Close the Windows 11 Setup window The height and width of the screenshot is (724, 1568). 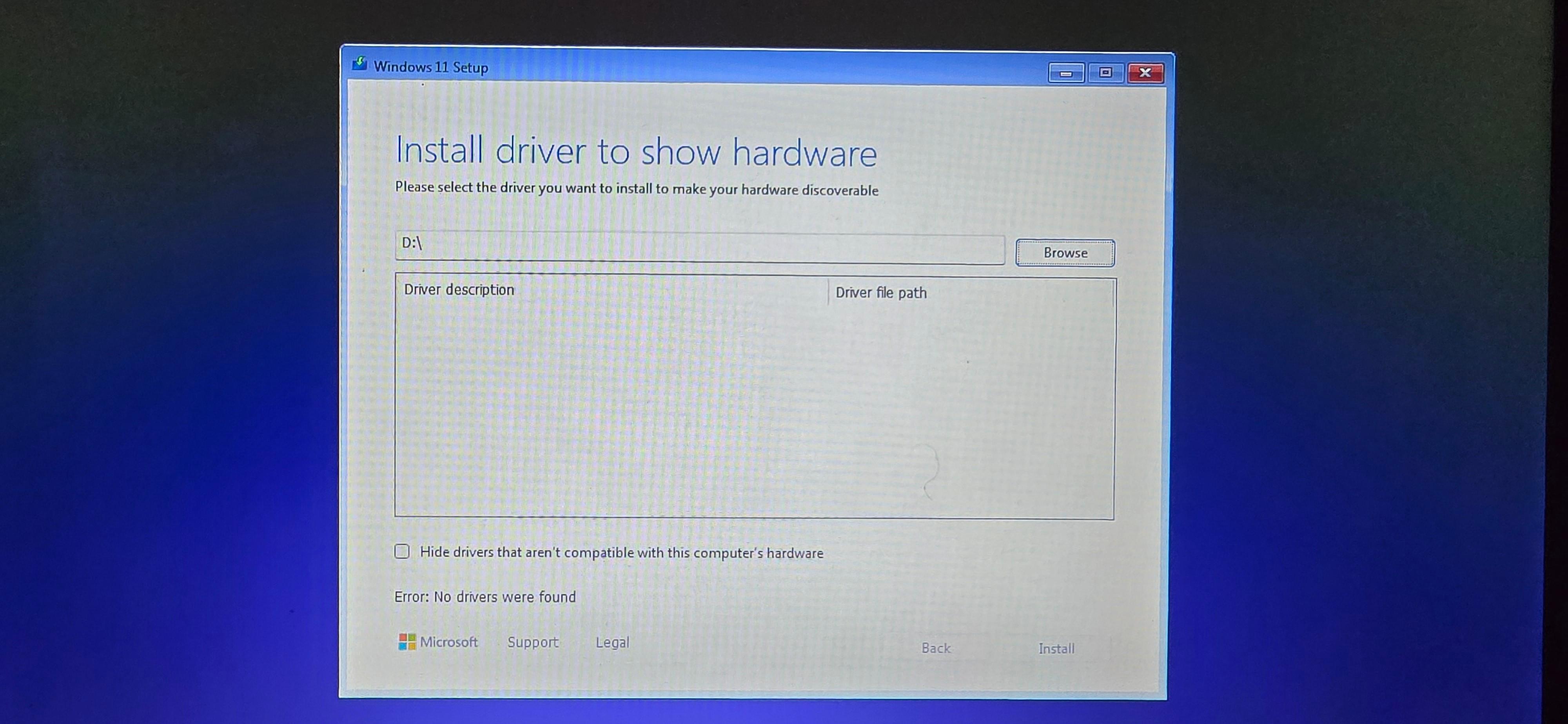(1145, 72)
